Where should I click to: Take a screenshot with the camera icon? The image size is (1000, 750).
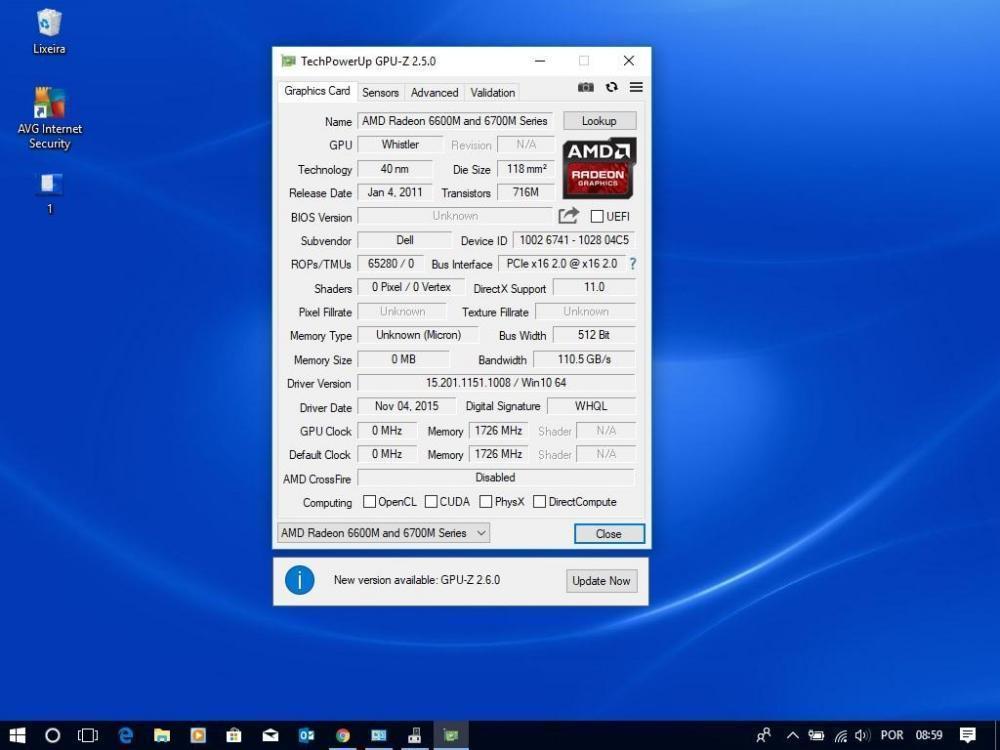click(x=585, y=87)
